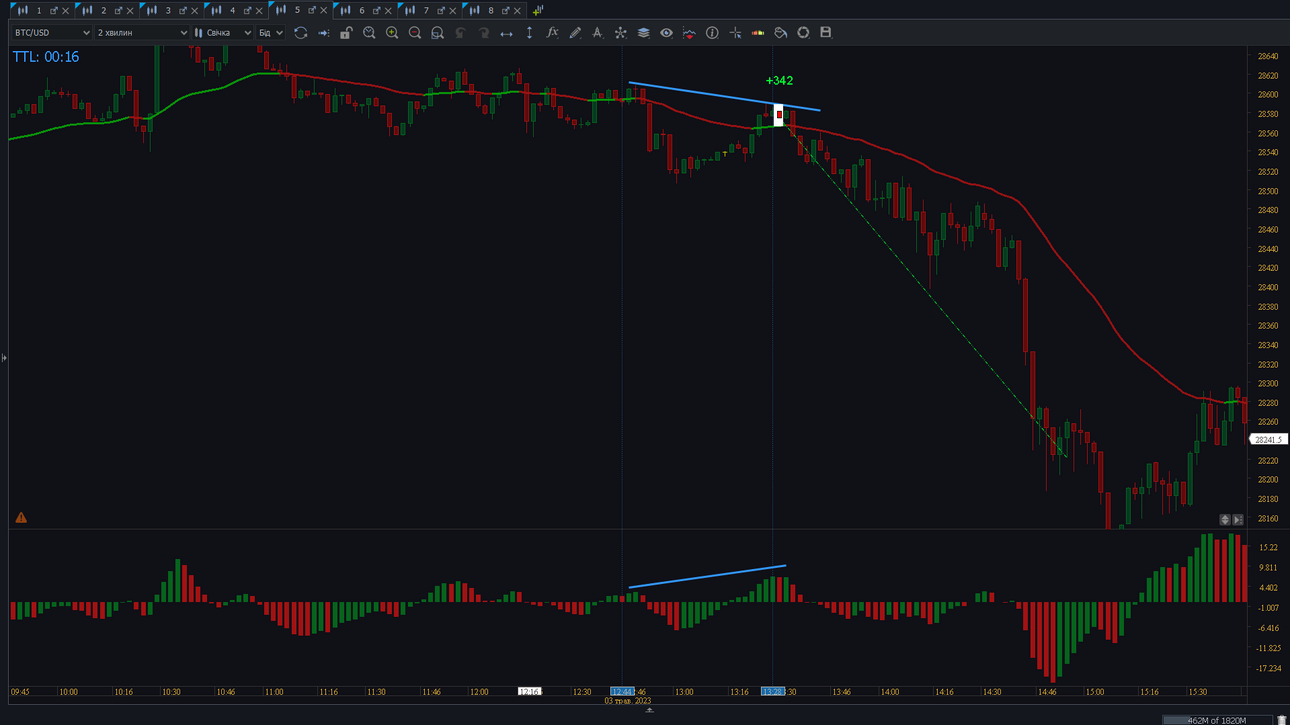Detach chart tab 5 into a window

pyautogui.click(x=311, y=10)
